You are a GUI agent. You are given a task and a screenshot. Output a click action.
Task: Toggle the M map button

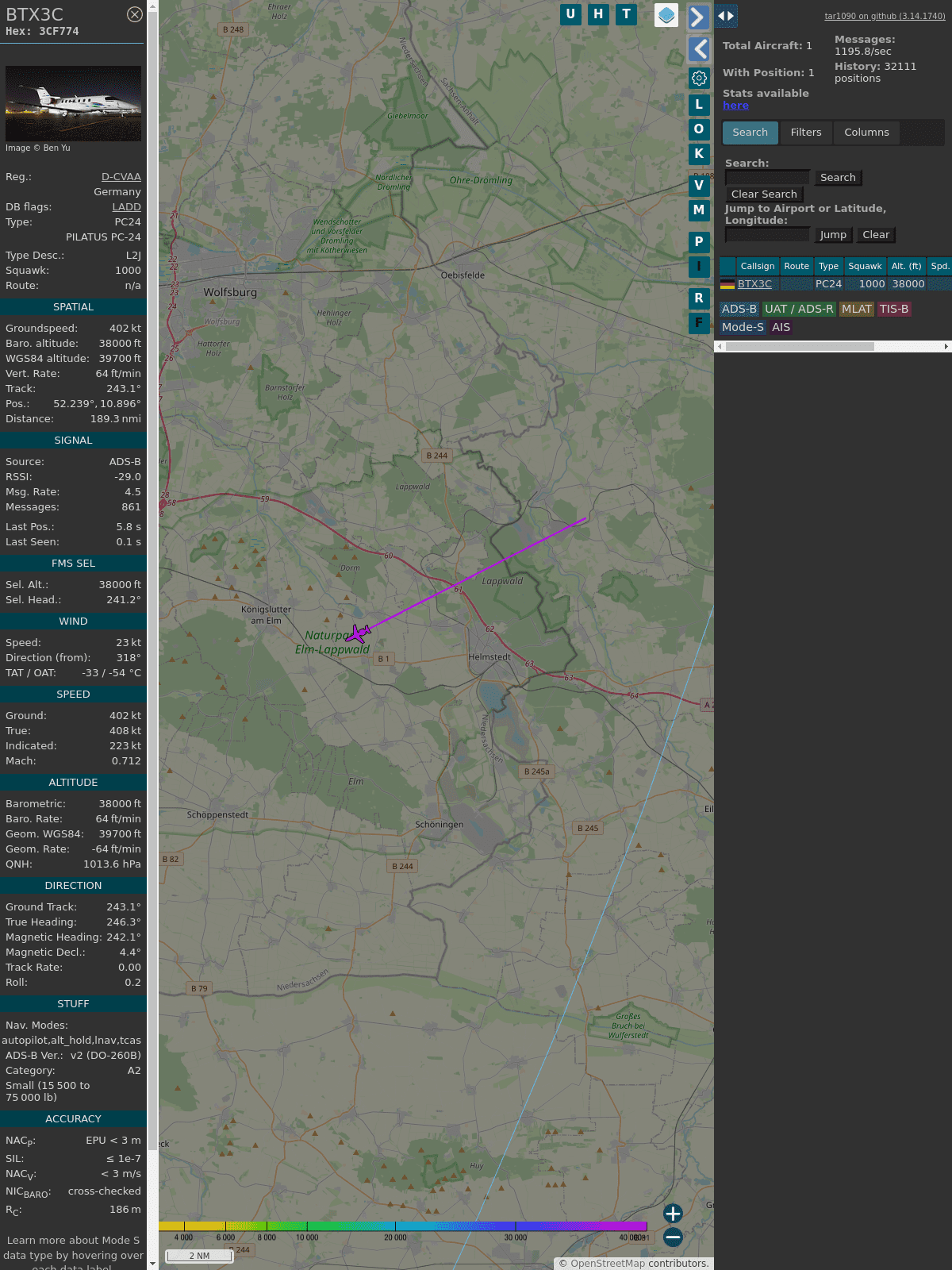[x=699, y=210]
